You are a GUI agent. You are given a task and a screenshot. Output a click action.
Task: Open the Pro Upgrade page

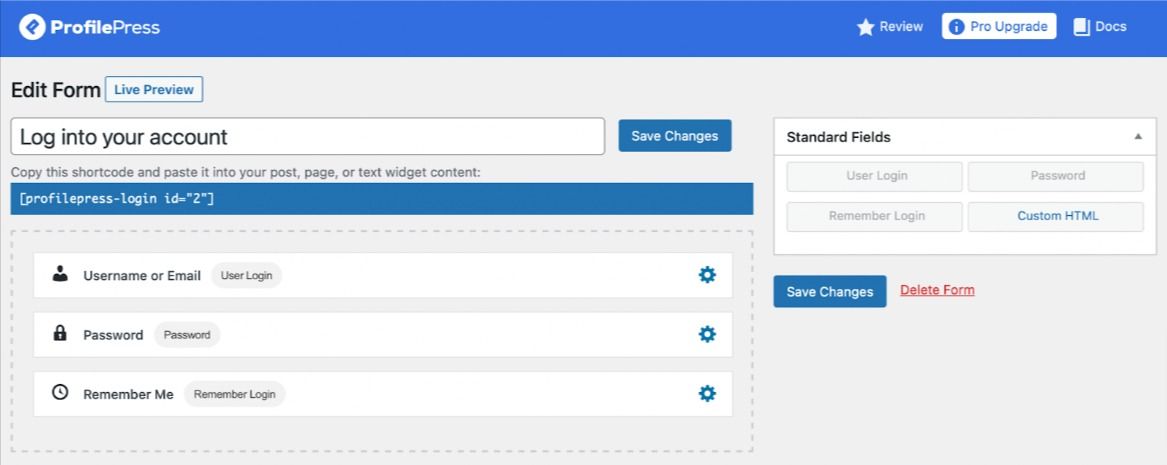tap(998, 27)
